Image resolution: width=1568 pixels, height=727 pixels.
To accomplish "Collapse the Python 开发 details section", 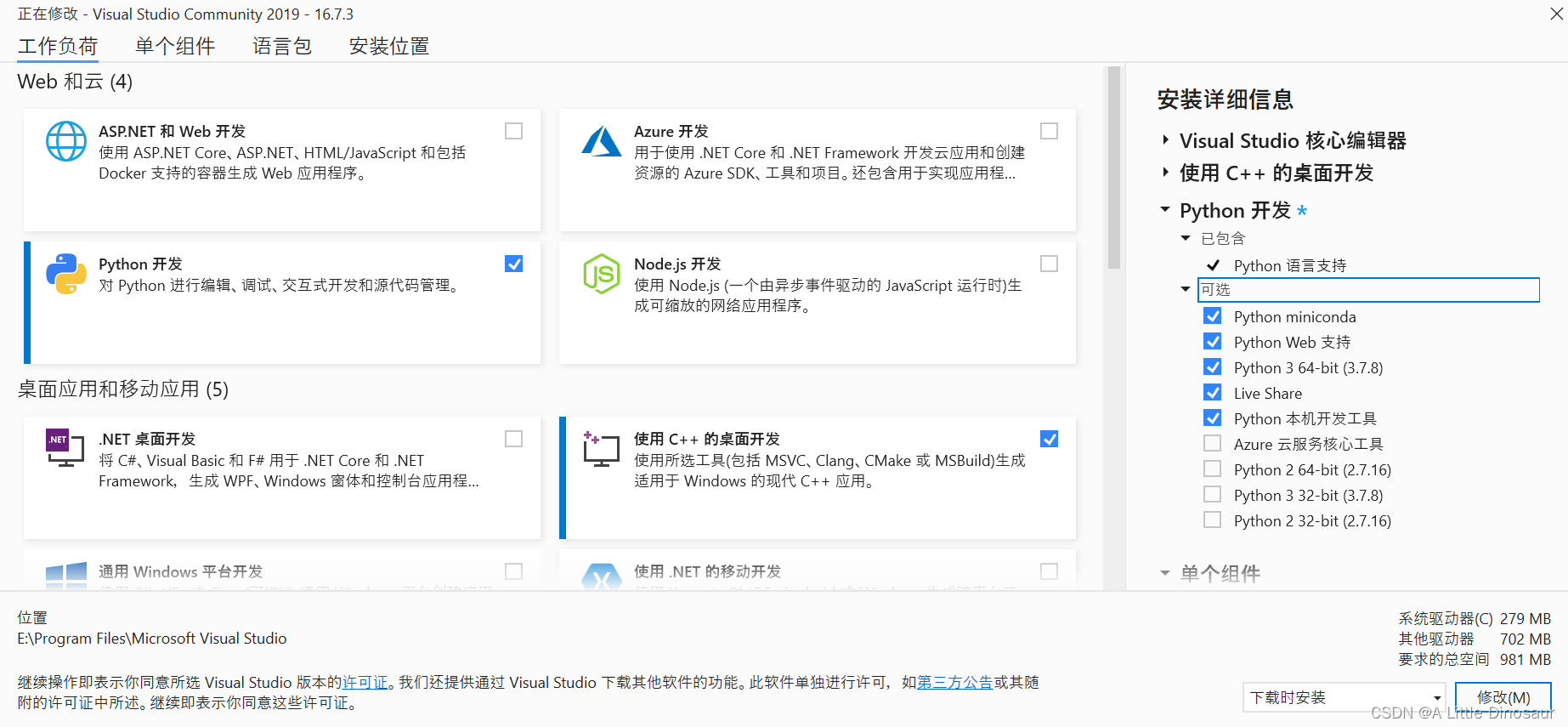I will [1165, 209].
